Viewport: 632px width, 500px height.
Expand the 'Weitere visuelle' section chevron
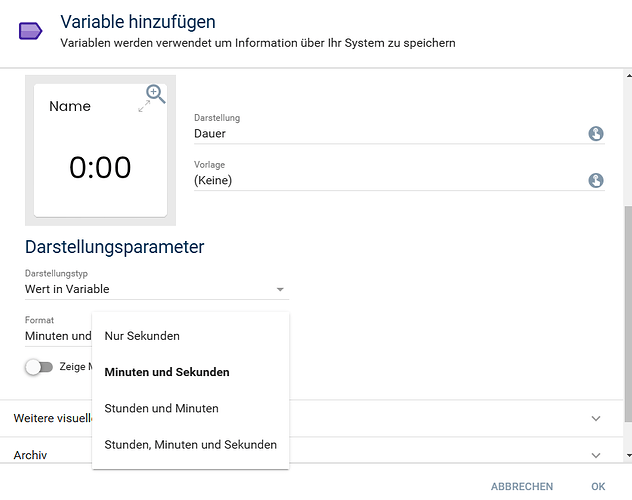point(596,418)
